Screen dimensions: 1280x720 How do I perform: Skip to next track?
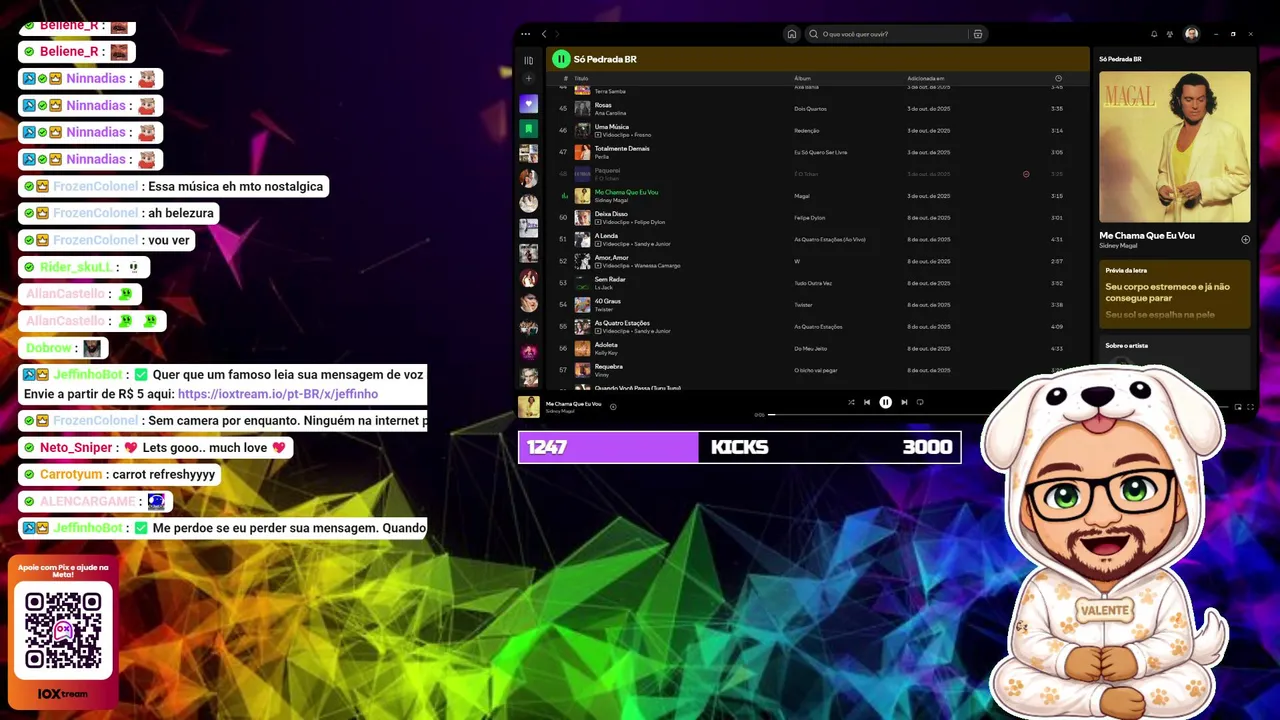coord(904,402)
